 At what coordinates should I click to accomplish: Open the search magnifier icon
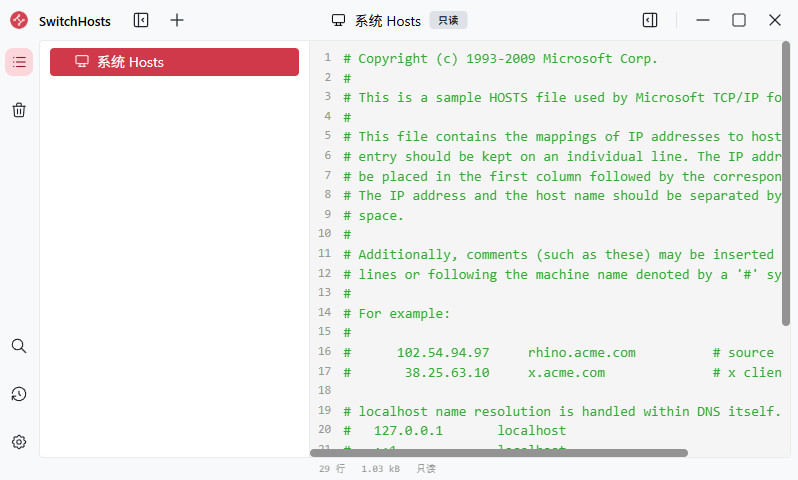pos(19,346)
